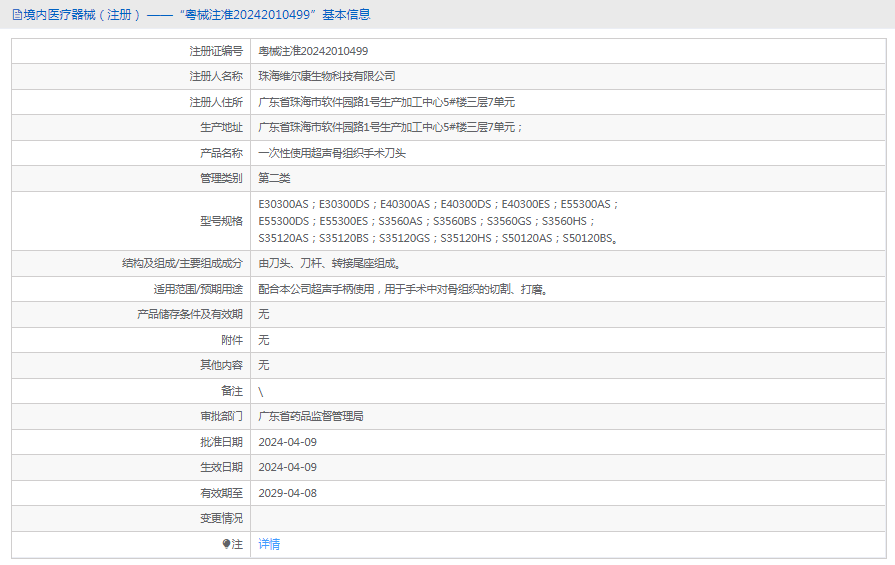Click the 生产地址 label
The height and width of the screenshot is (565, 895).
click(x=221, y=127)
